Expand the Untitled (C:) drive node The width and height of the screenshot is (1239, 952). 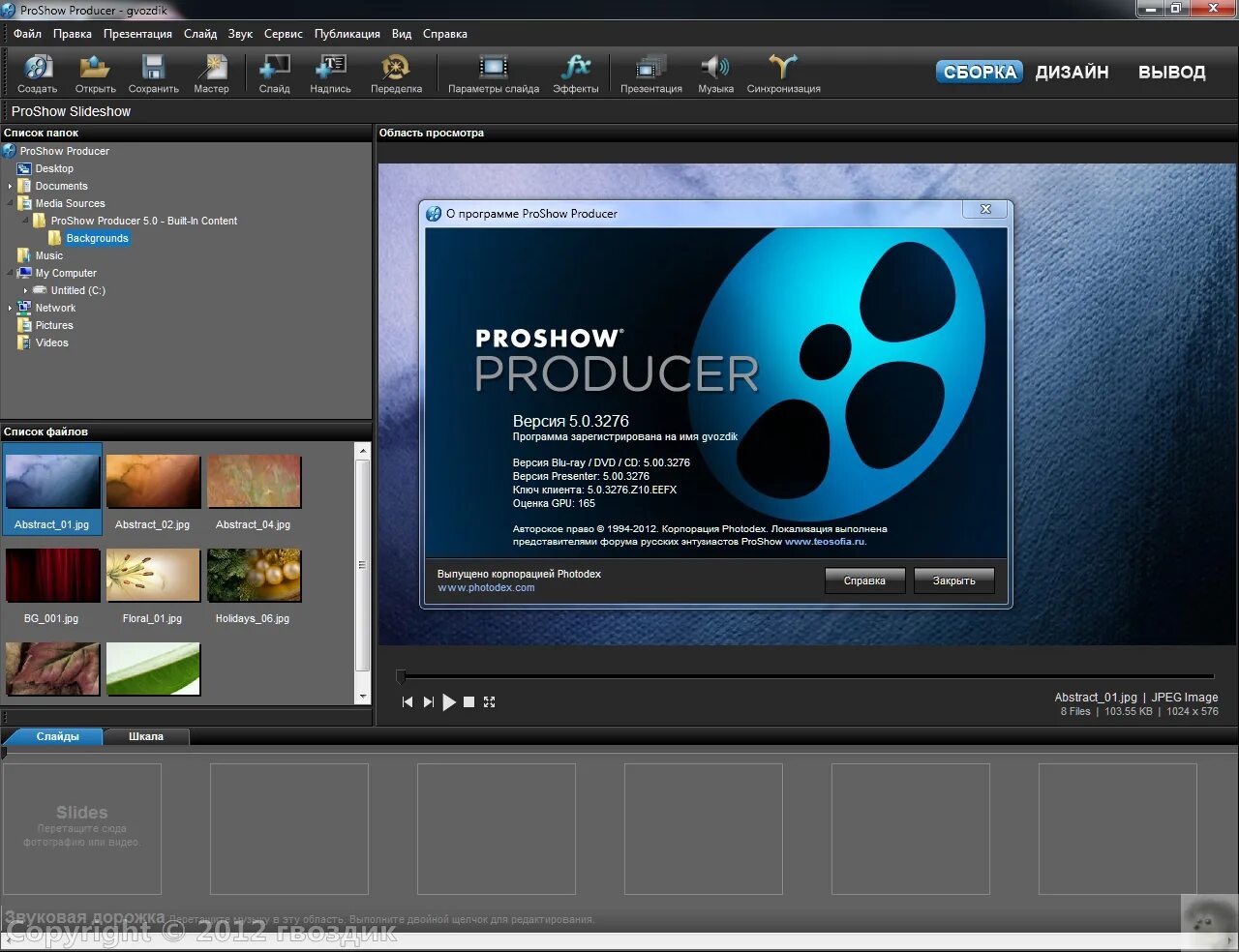[x=25, y=290]
